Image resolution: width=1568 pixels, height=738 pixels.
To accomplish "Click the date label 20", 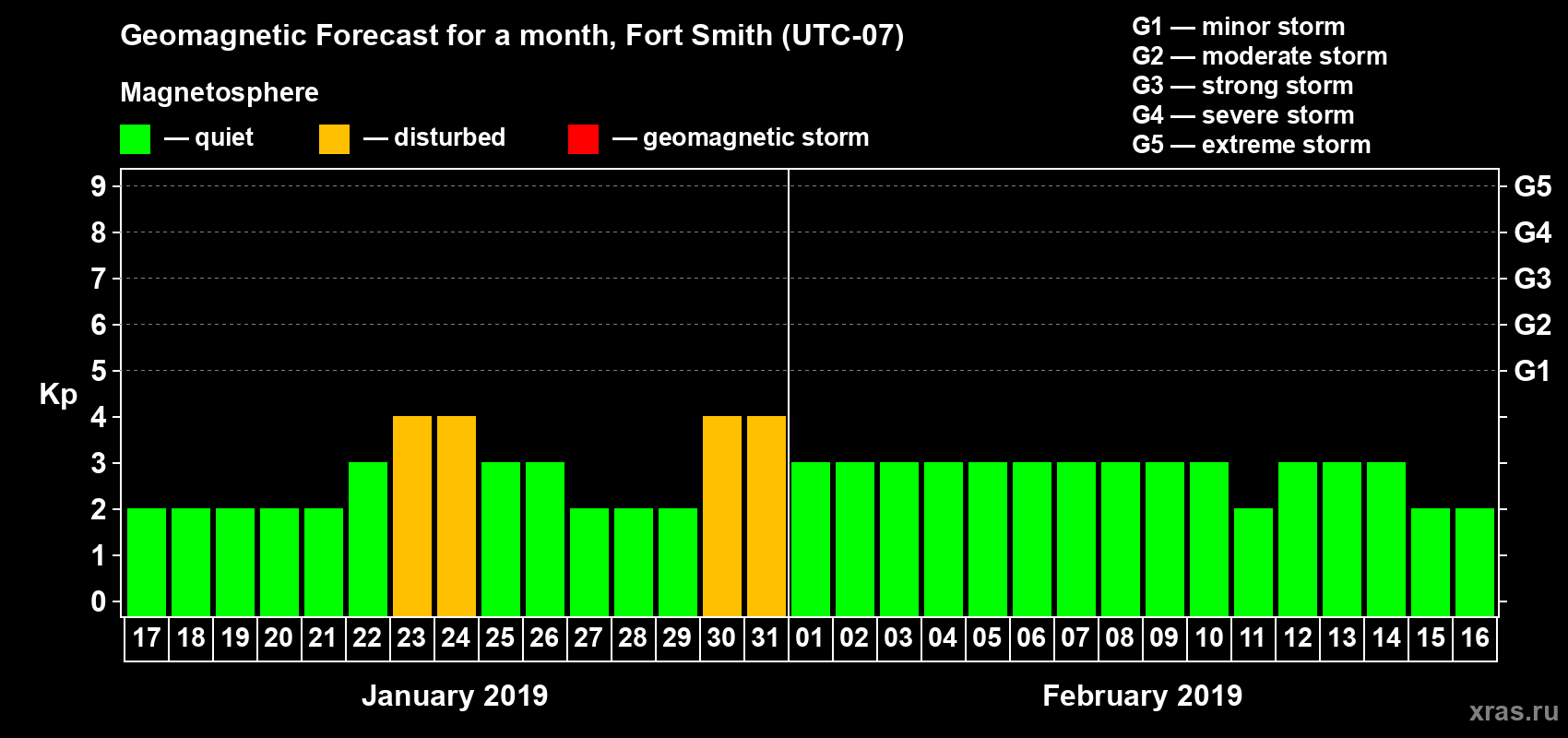I will pyautogui.click(x=279, y=637).
